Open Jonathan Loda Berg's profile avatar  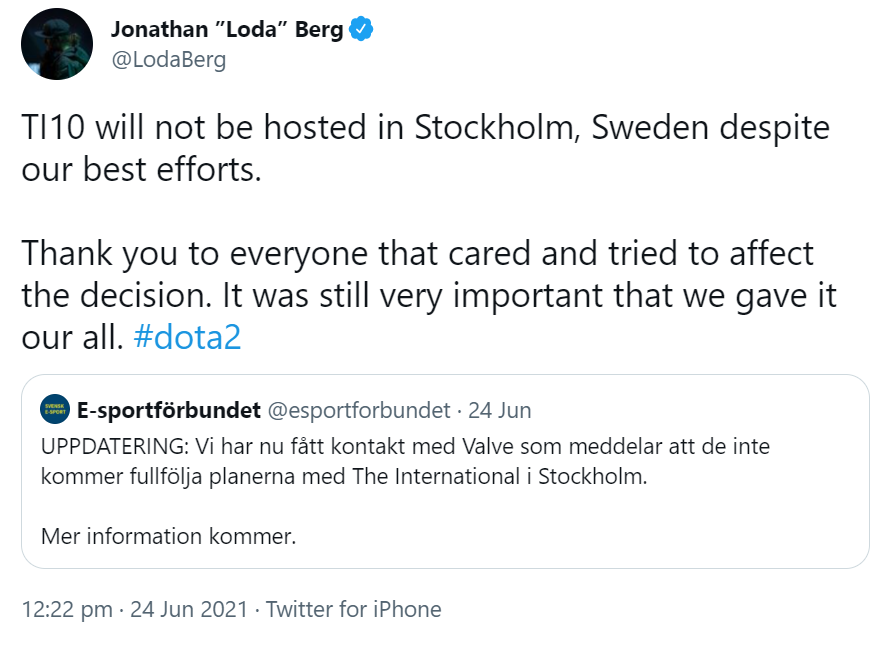point(57,44)
